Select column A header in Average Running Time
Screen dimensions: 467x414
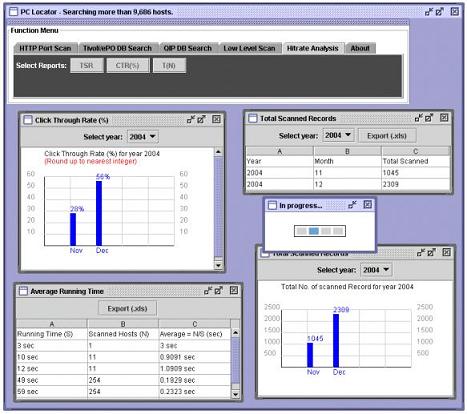(52, 324)
